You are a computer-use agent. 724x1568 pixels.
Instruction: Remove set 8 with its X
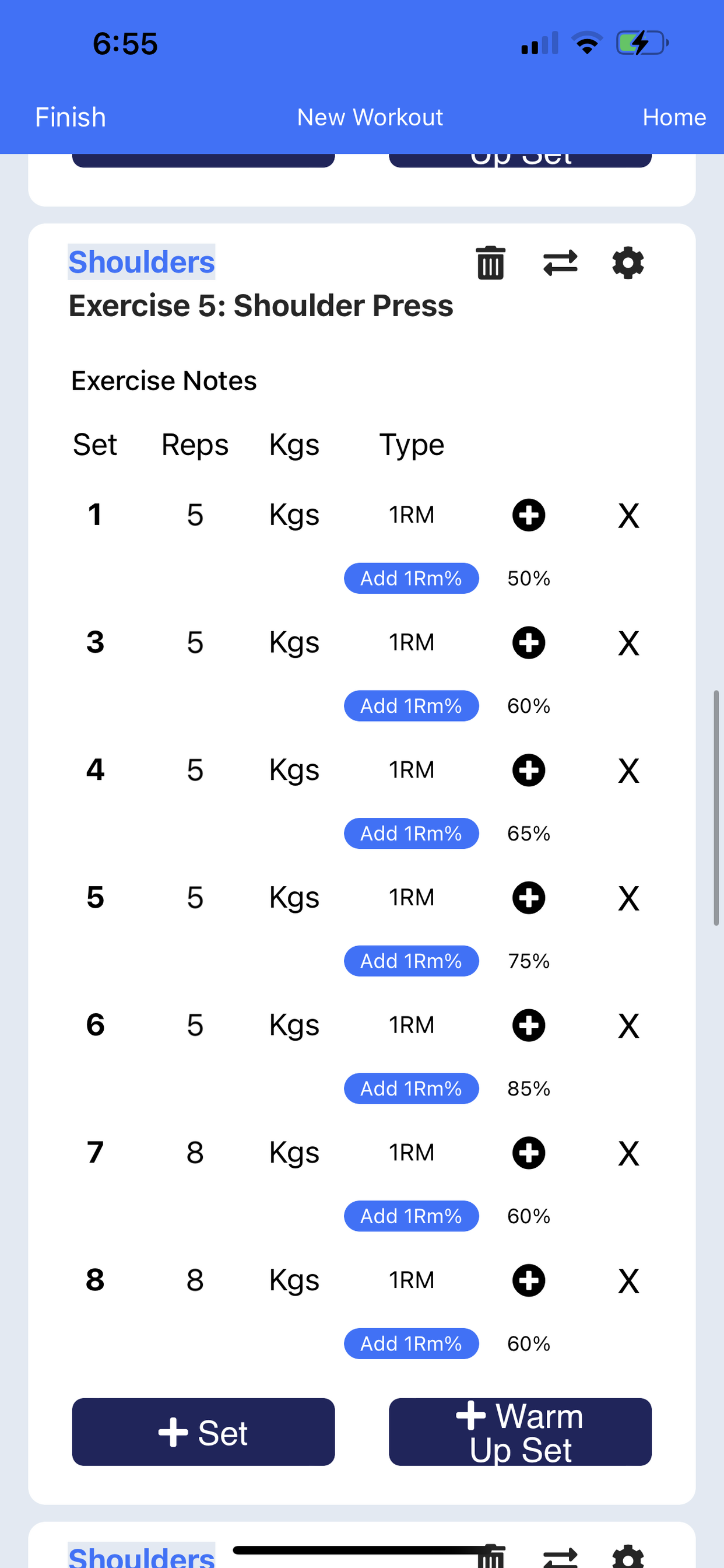628,1280
